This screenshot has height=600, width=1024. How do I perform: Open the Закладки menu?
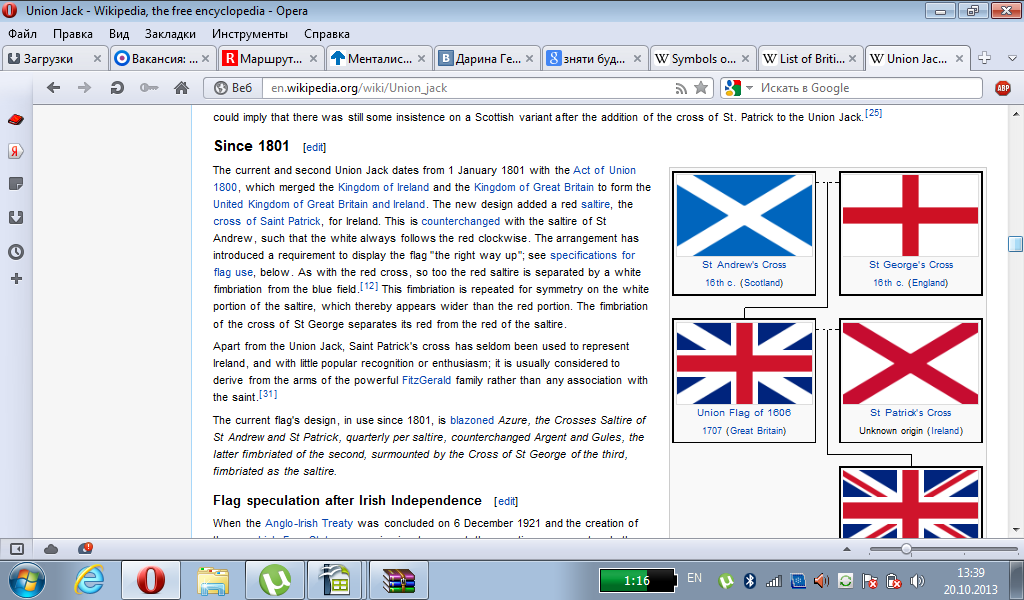click(170, 34)
